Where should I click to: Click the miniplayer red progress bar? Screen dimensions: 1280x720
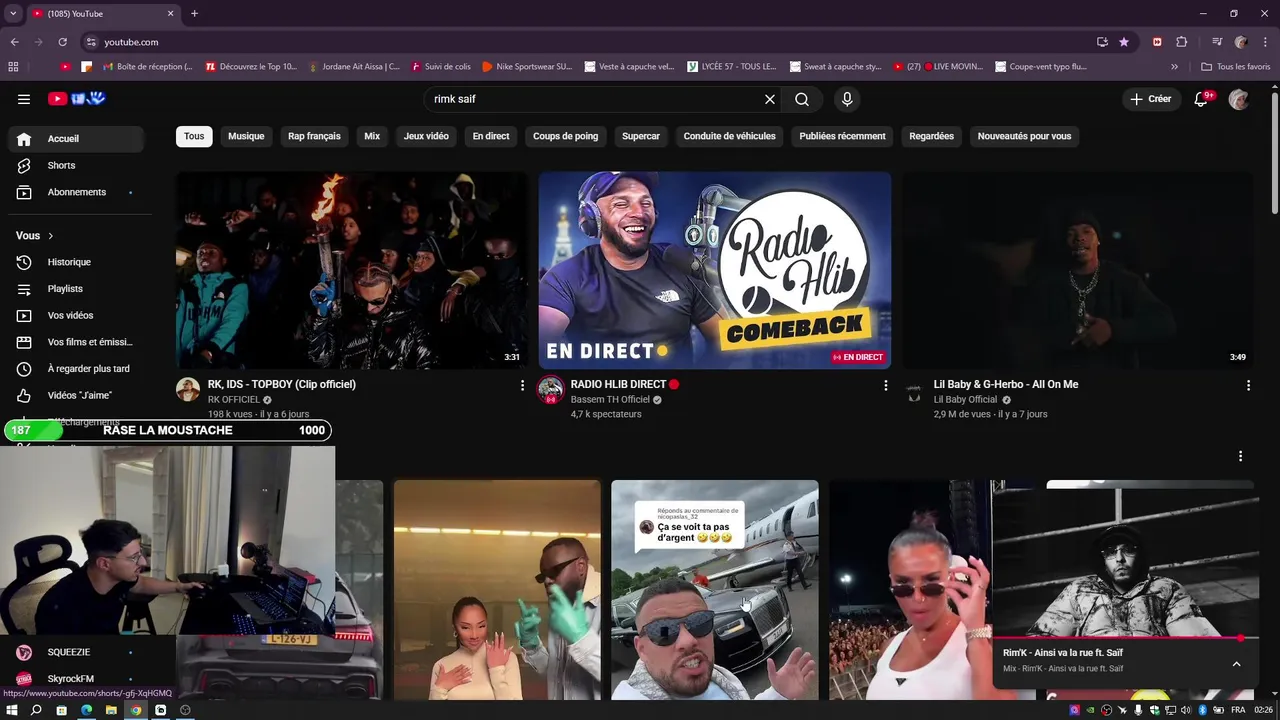pos(1125,637)
